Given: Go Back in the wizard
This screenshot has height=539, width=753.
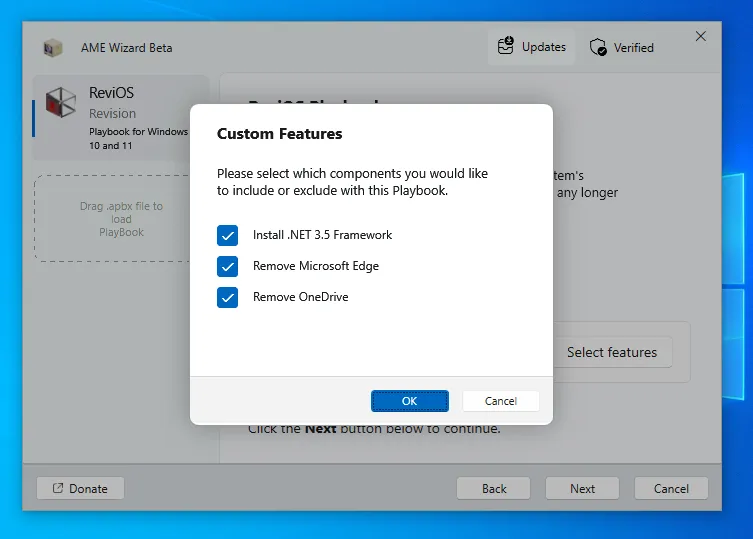Looking at the screenshot, I should [494, 489].
